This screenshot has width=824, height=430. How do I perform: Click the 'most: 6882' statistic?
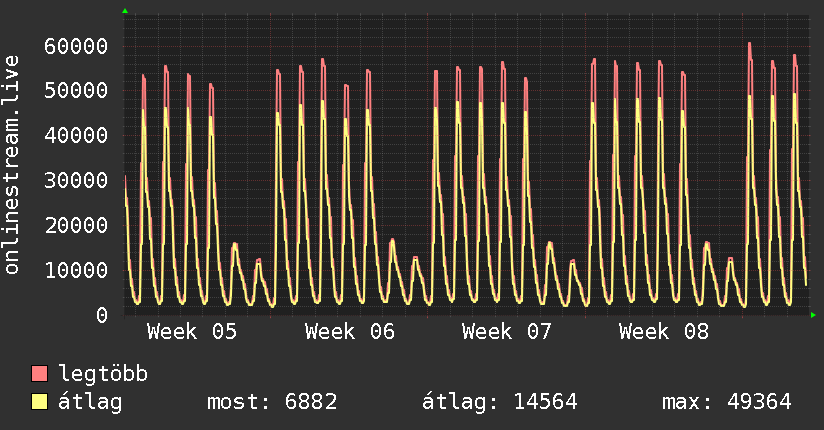271,402
